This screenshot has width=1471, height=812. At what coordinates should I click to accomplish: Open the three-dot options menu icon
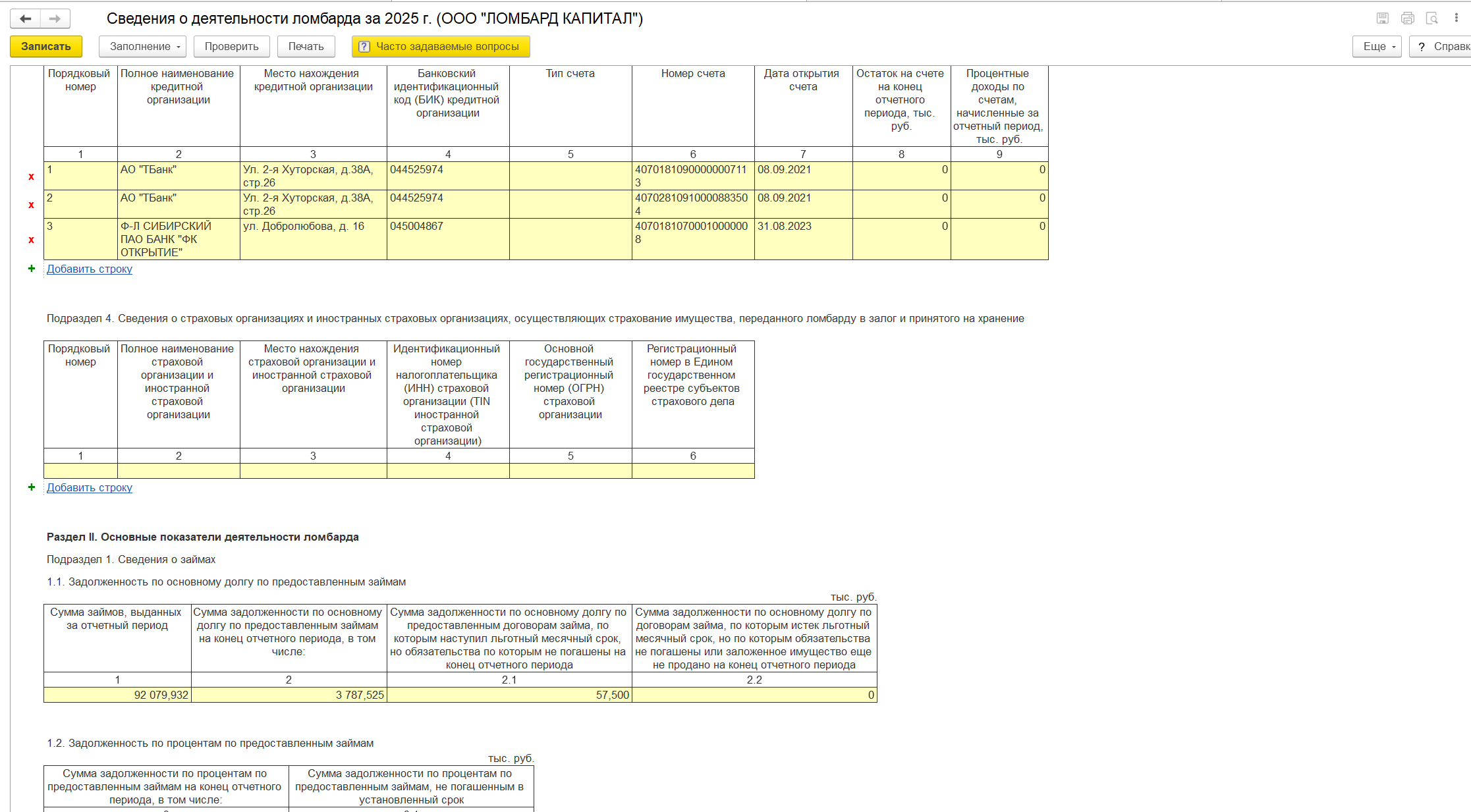coord(1456,18)
